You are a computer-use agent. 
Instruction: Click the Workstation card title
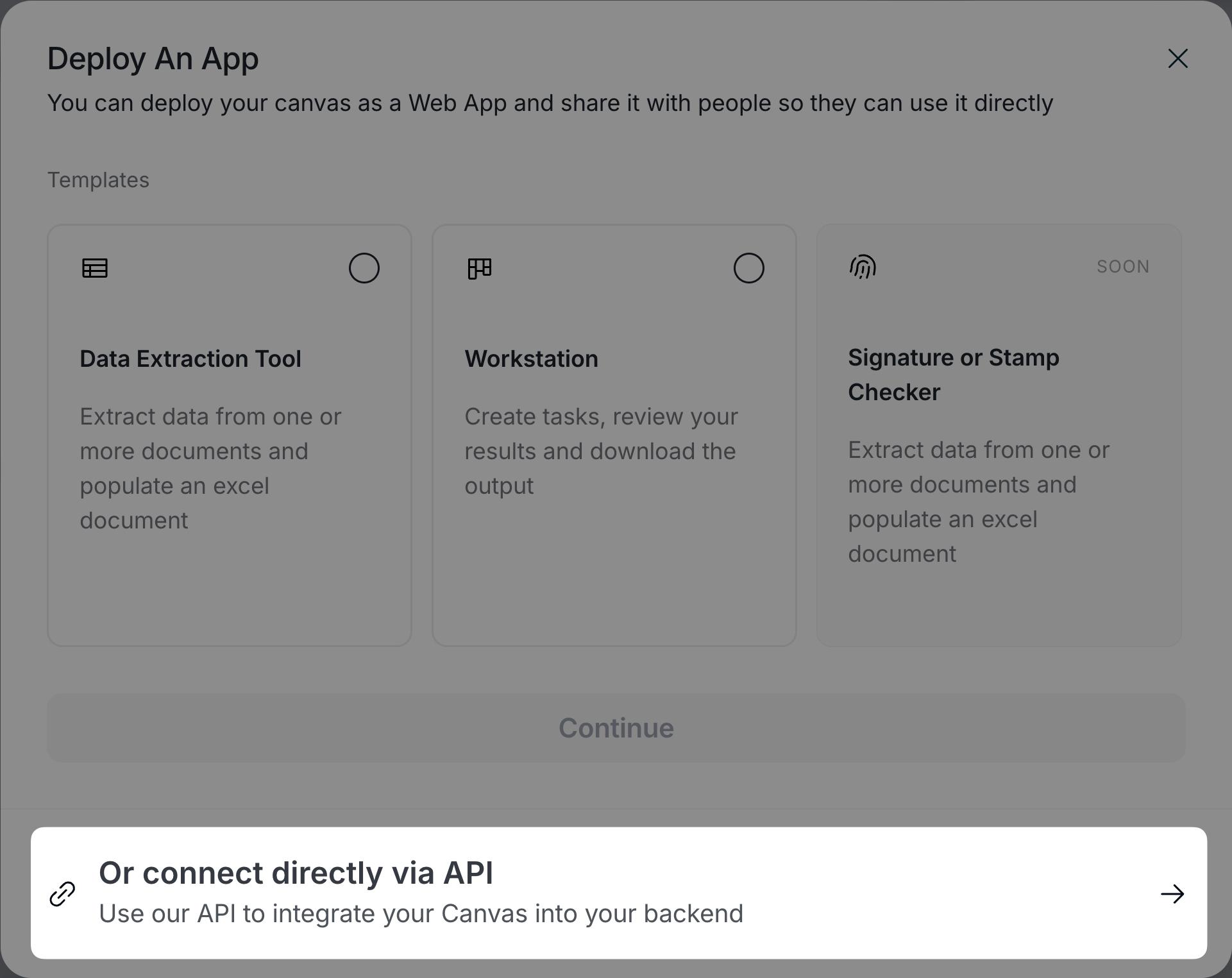tap(531, 358)
